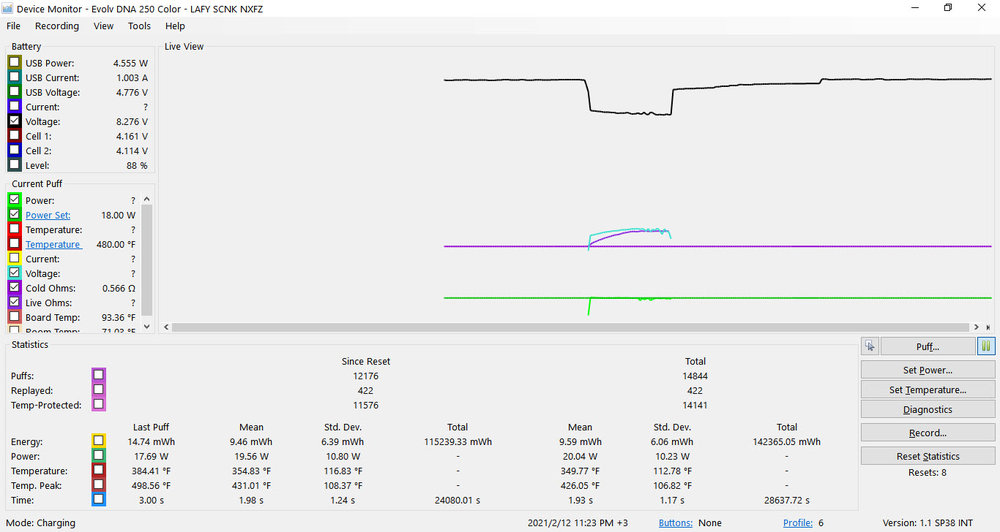Click the Device Monitor app icon in title bar
This screenshot has height=532, width=1000.
coord(8,8)
